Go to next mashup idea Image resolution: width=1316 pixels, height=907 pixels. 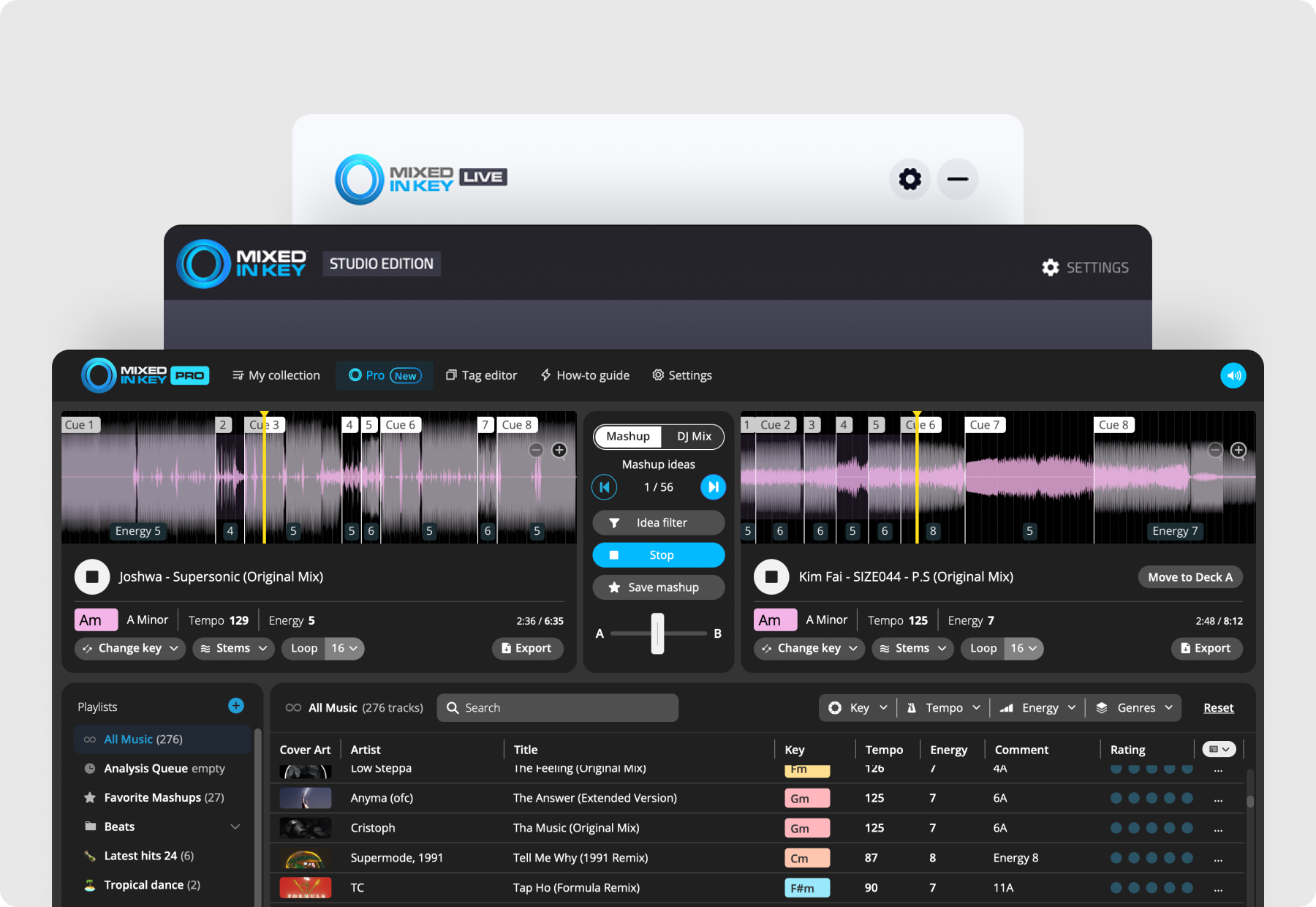[713, 487]
